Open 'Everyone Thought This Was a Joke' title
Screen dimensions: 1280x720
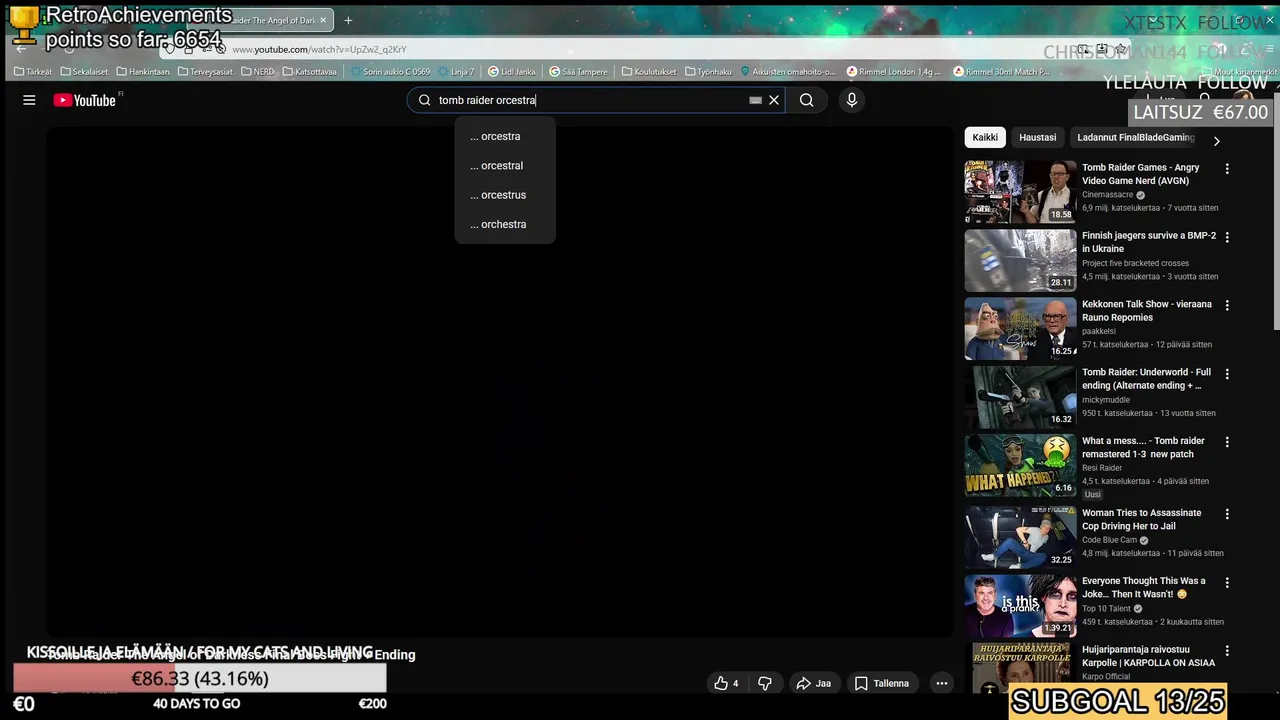tap(1143, 587)
